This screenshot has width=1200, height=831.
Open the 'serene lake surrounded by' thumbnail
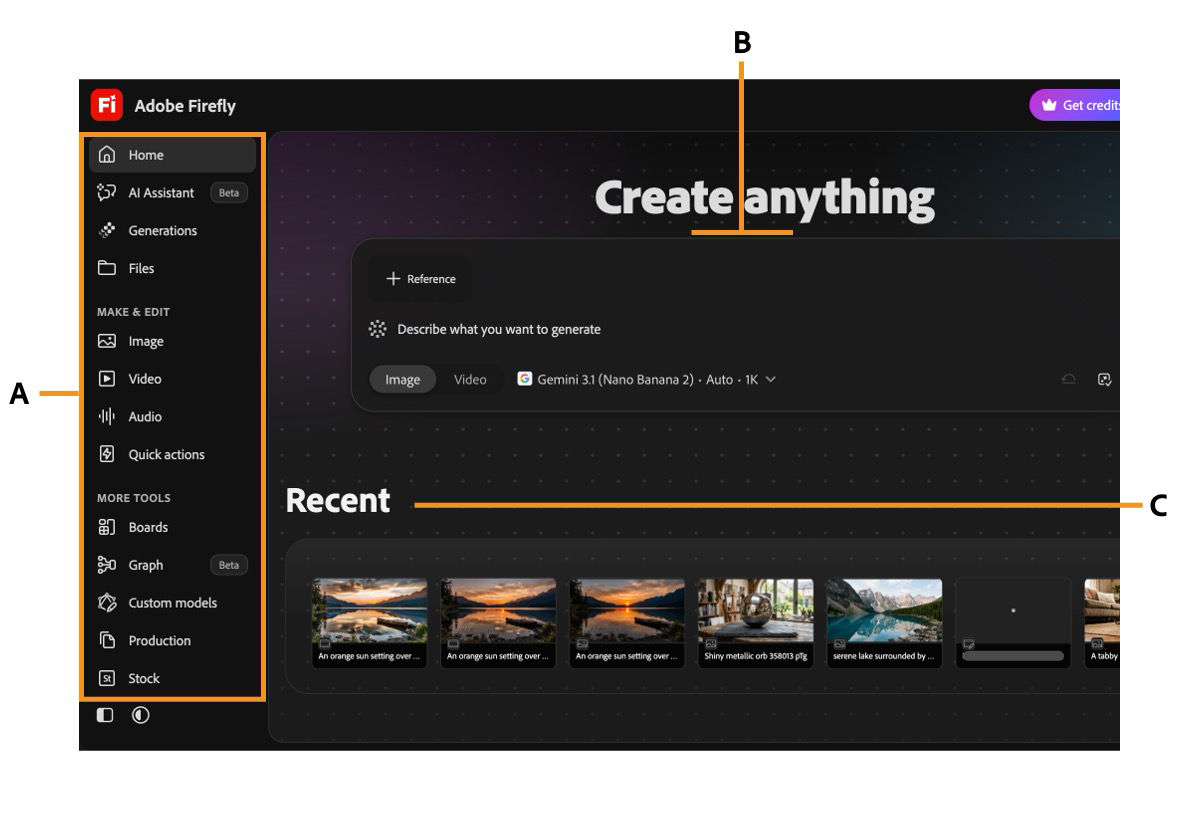pyautogui.click(x=885, y=623)
